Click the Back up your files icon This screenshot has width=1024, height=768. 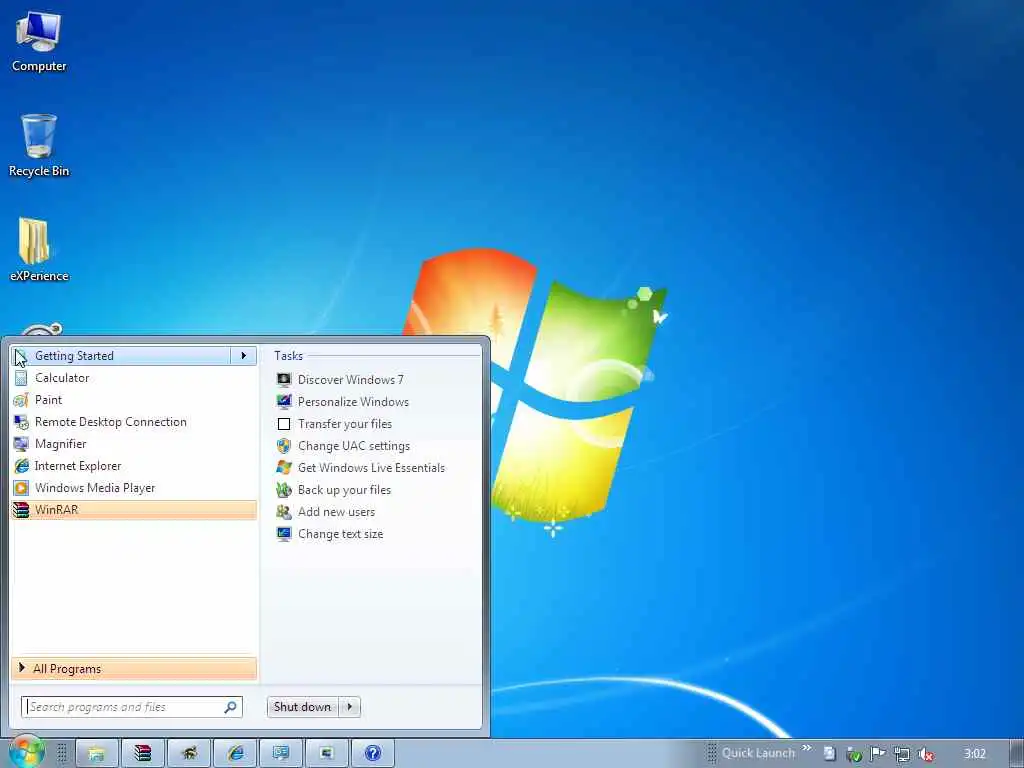(x=284, y=490)
